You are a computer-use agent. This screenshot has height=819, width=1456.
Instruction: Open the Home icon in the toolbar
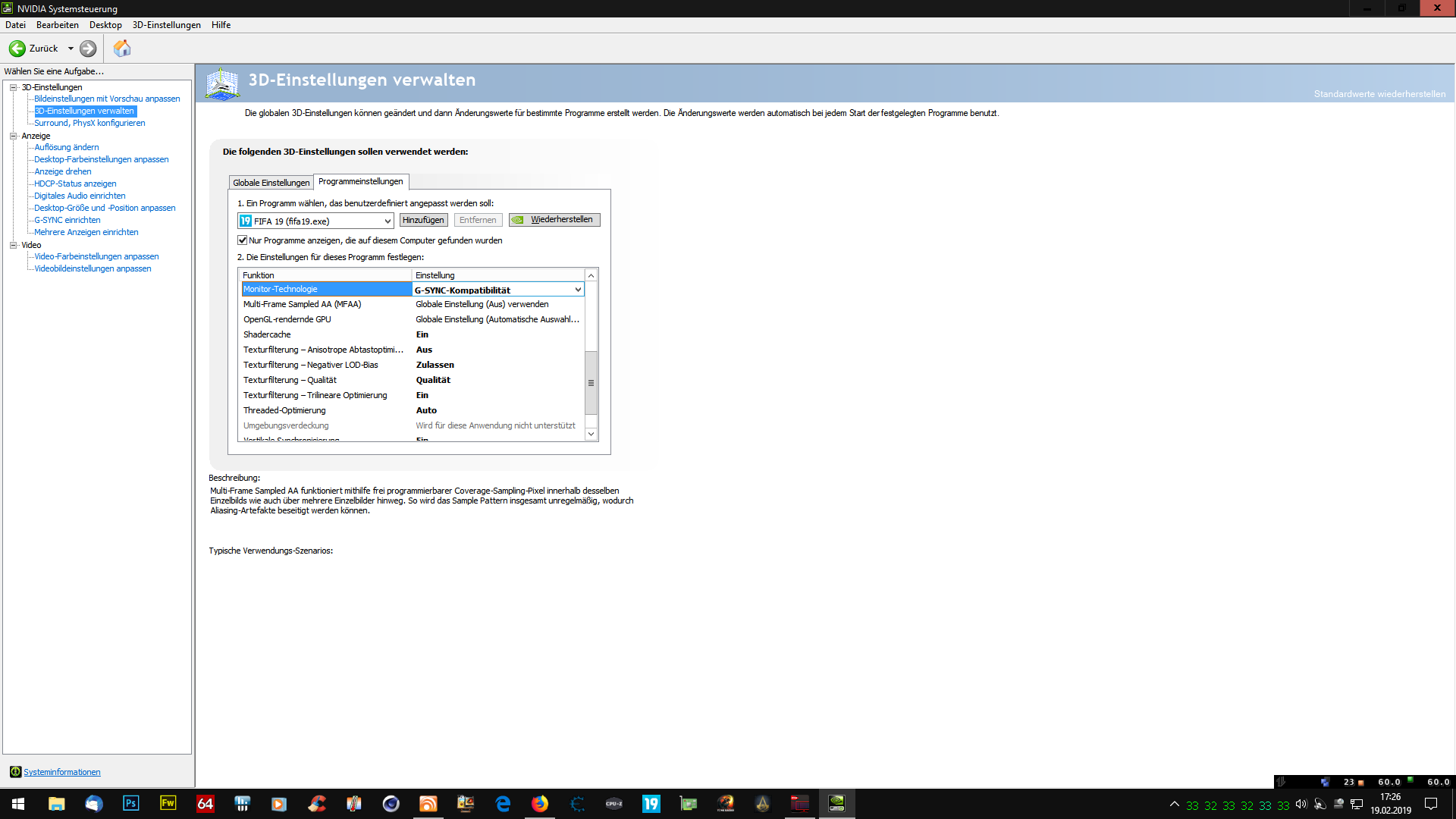(122, 49)
